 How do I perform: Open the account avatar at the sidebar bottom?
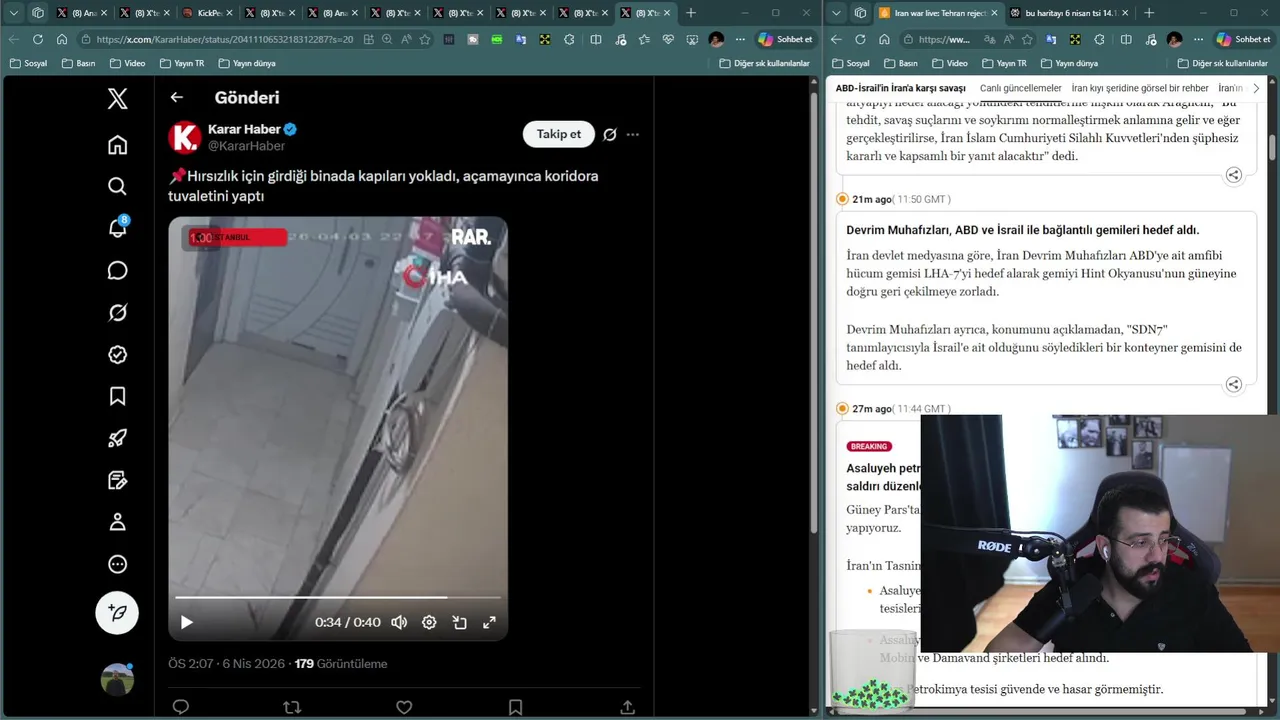[x=117, y=679]
